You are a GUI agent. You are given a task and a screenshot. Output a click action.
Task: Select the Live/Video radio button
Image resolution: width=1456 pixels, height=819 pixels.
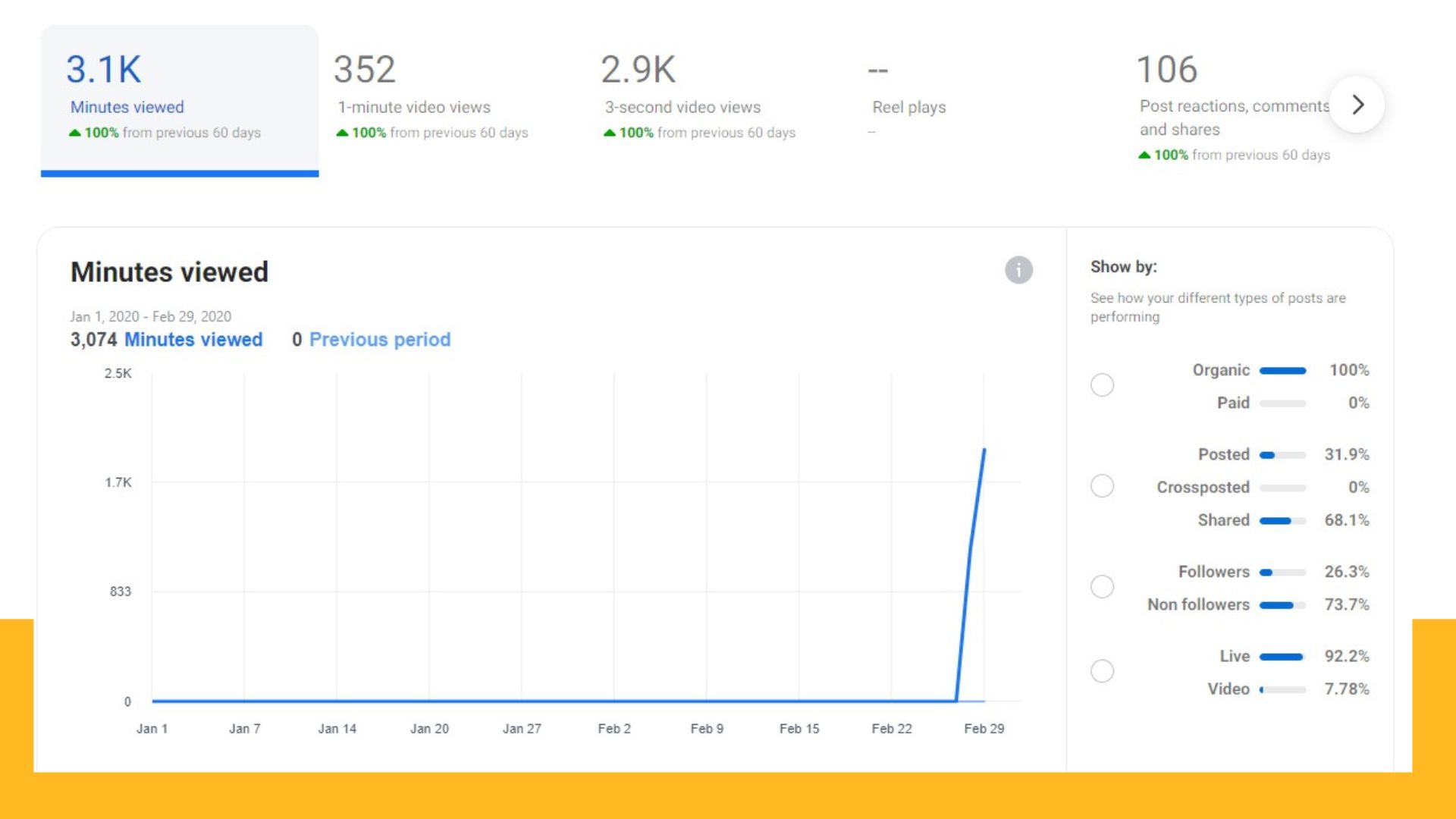click(x=1102, y=671)
